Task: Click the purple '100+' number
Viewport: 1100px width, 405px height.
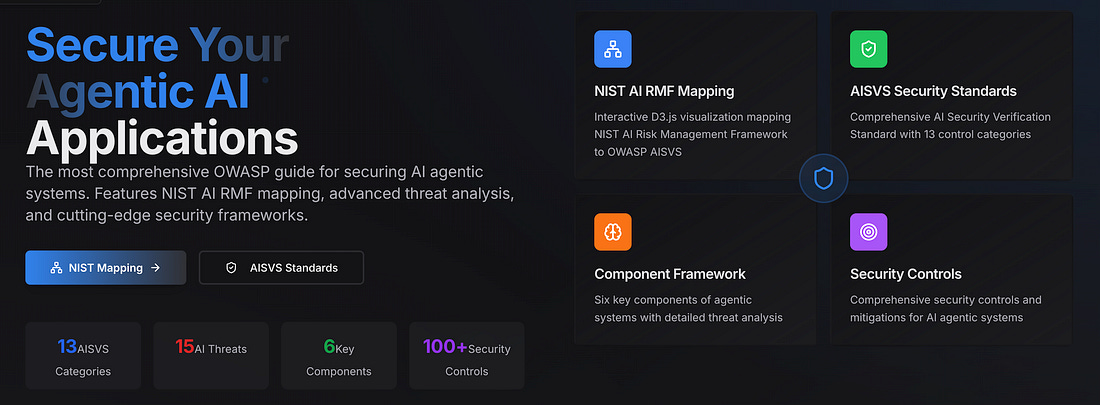Action: pyautogui.click(x=445, y=347)
